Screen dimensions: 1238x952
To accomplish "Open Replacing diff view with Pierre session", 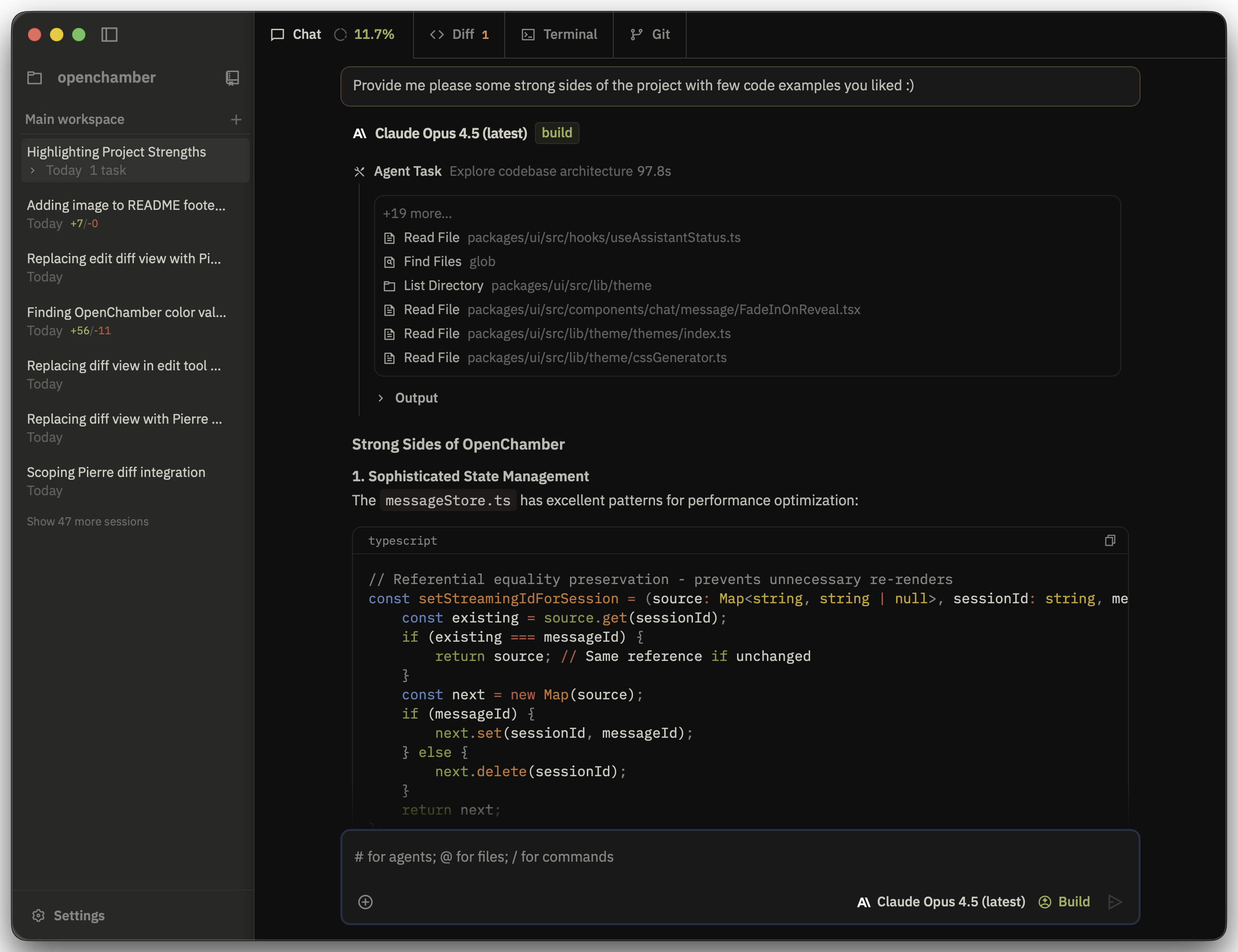I will pos(135,427).
